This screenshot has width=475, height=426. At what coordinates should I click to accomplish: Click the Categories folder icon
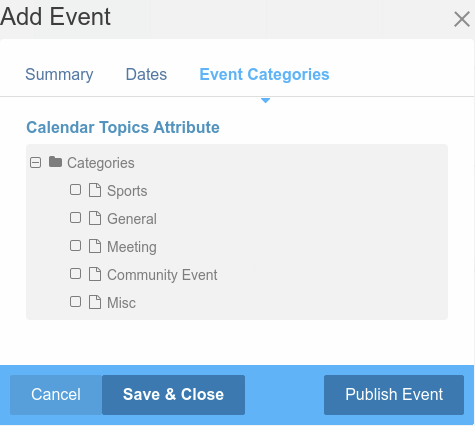tap(55, 162)
